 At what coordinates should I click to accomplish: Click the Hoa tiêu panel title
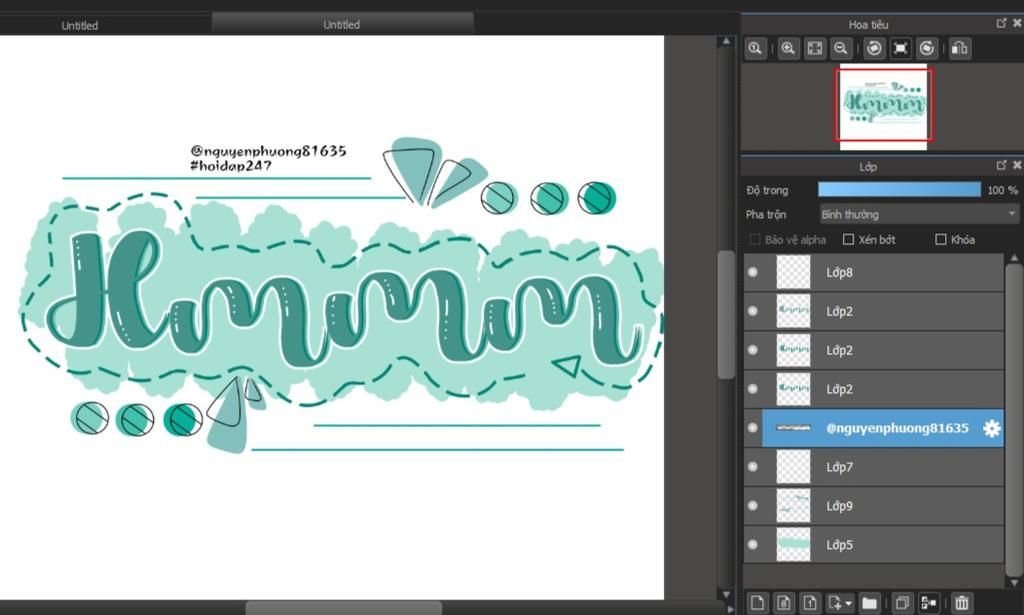[x=868, y=24]
